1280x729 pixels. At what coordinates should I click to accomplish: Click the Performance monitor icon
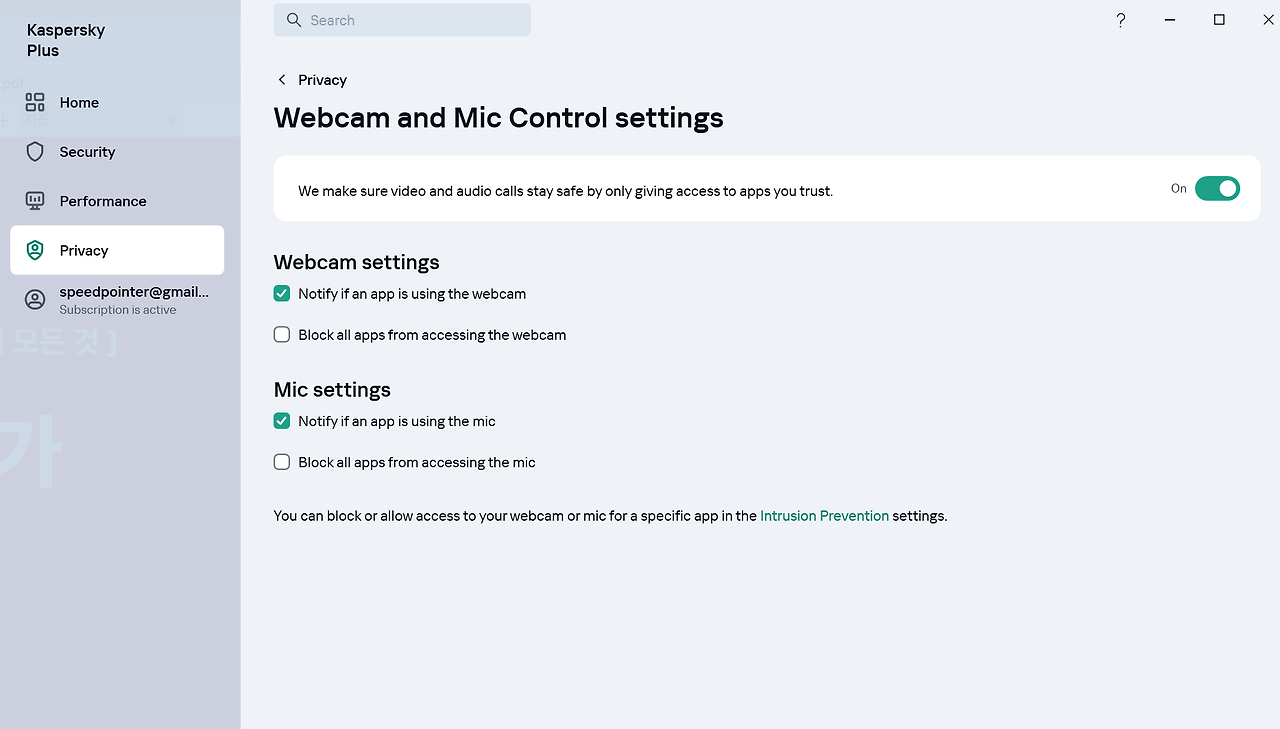pyautogui.click(x=35, y=201)
